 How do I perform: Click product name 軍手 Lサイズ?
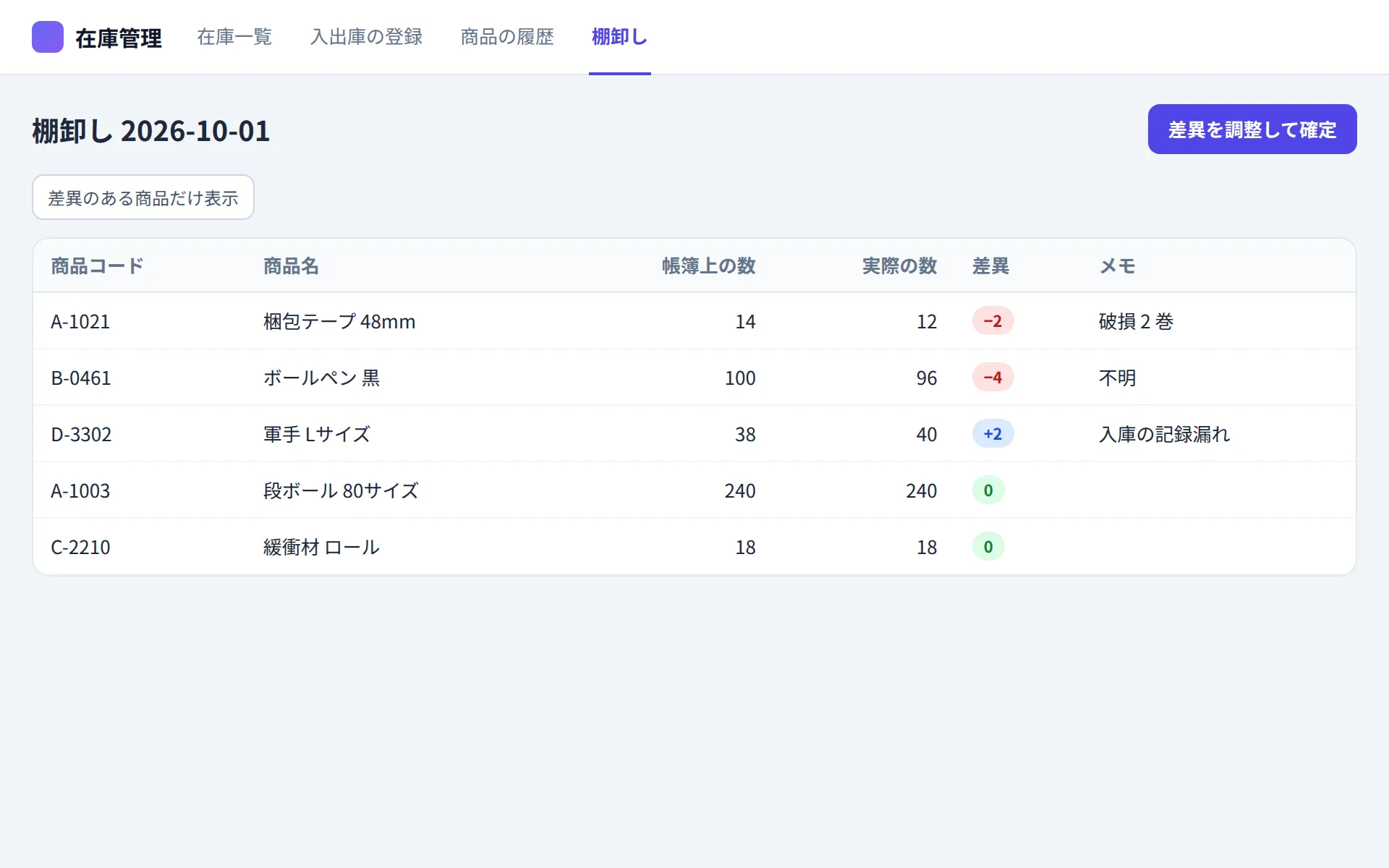tap(317, 434)
